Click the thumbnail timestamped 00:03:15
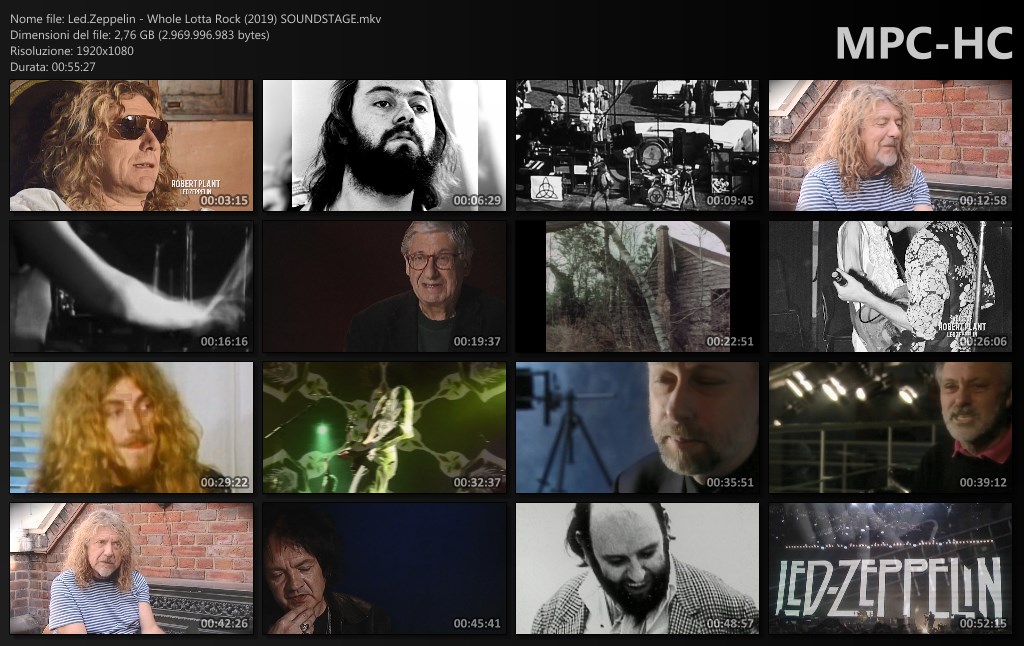This screenshot has height=646, width=1024. [131, 146]
